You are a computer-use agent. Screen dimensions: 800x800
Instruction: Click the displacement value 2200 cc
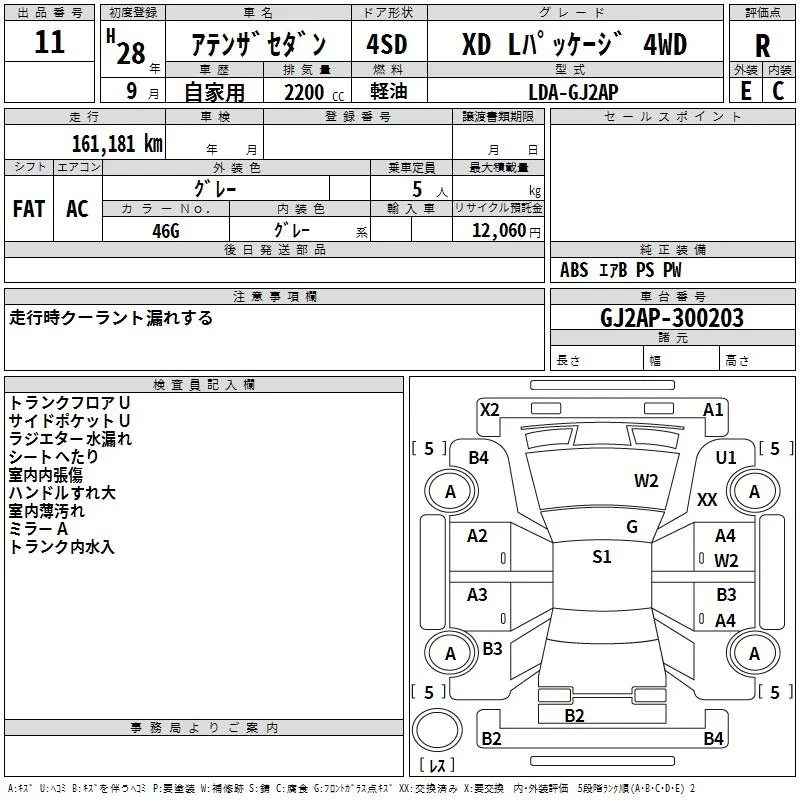(x=314, y=92)
